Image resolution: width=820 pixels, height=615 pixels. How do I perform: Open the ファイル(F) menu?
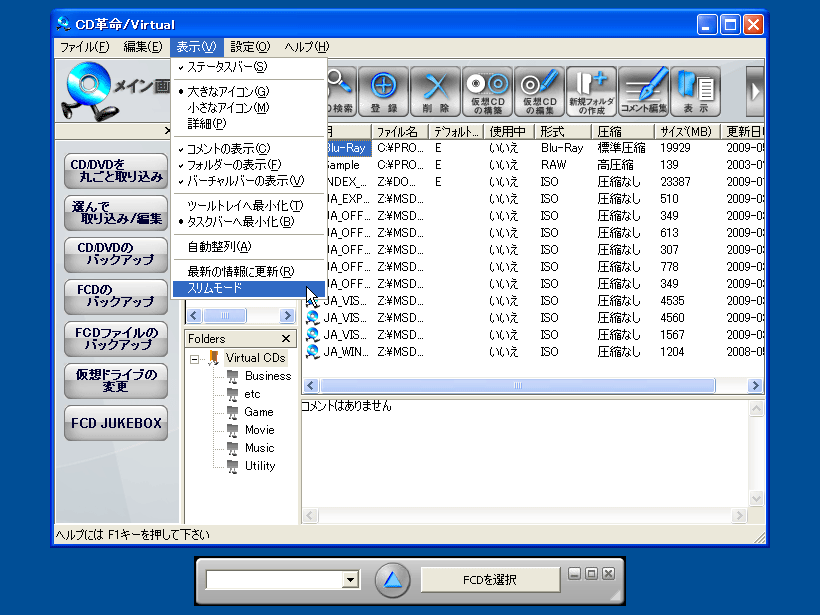click(85, 47)
